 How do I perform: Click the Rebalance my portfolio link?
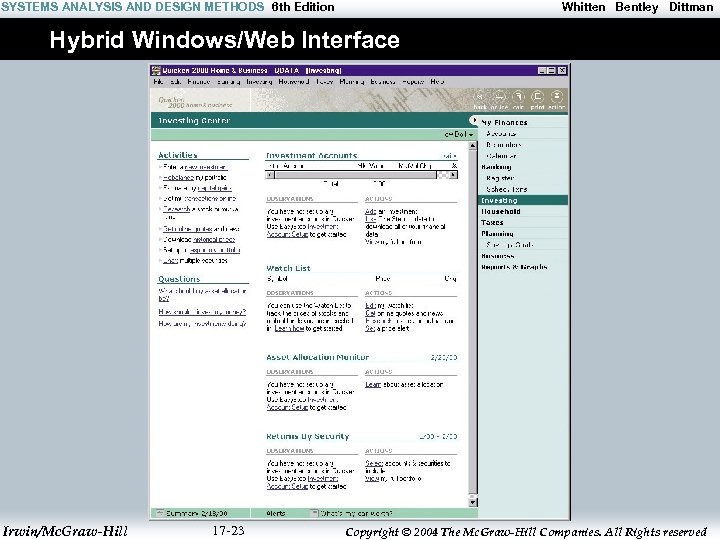(195, 178)
